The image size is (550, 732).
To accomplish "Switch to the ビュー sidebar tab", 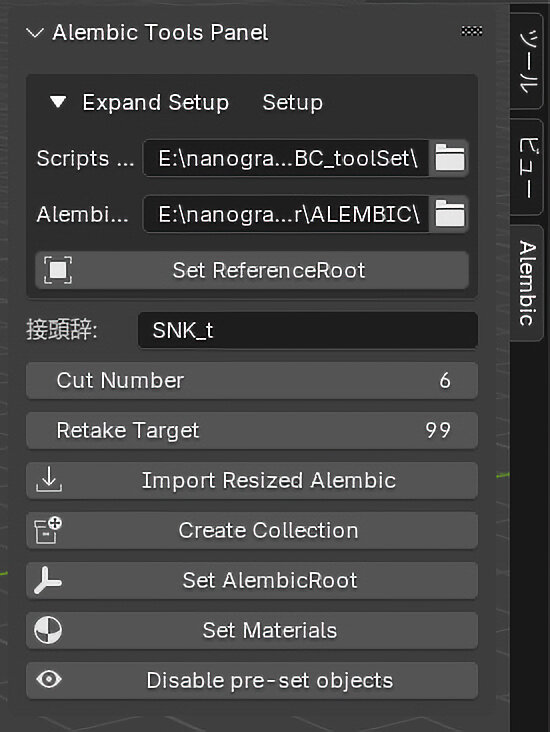I will [527, 167].
